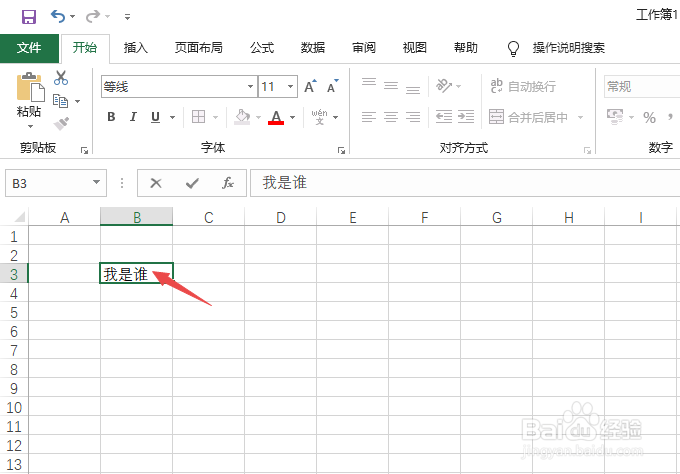Click the Enter checkmark in formula bar

click(192, 183)
